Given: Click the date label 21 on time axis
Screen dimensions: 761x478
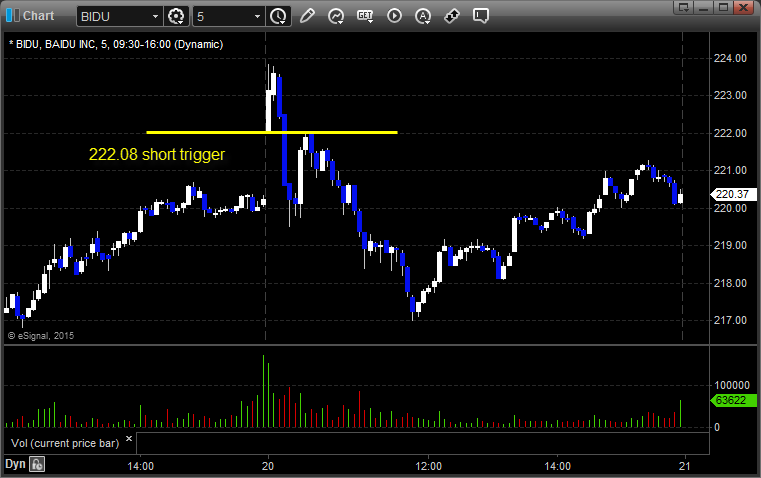Looking at the screenshot, I should [x=684, y=466].
